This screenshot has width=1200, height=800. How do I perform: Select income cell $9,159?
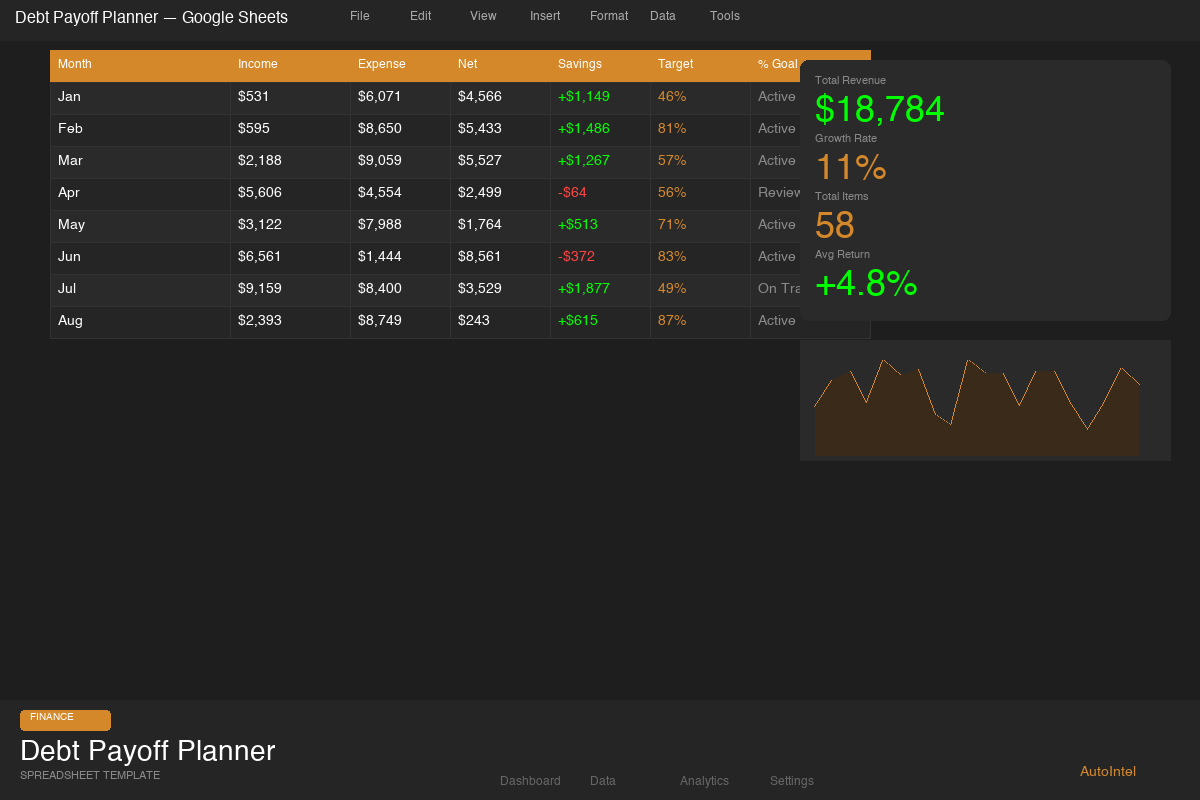290,290
